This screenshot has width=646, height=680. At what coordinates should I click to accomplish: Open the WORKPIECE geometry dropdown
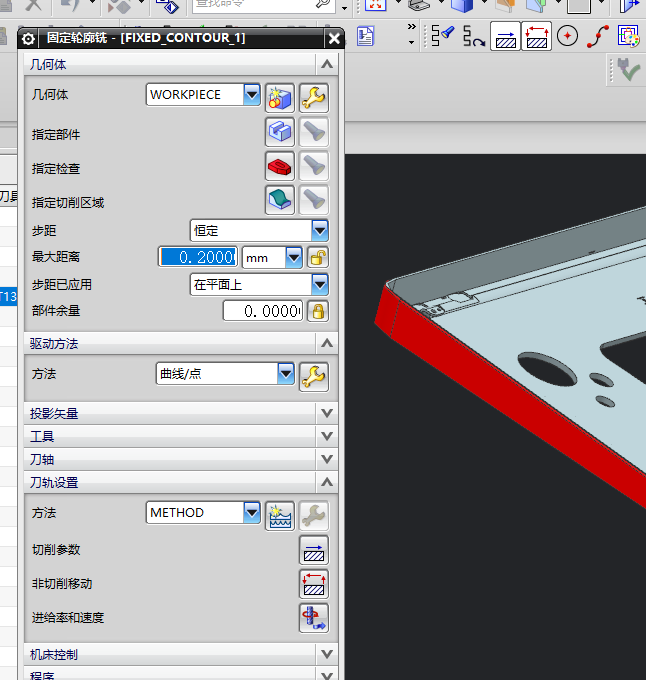[251, 95]
